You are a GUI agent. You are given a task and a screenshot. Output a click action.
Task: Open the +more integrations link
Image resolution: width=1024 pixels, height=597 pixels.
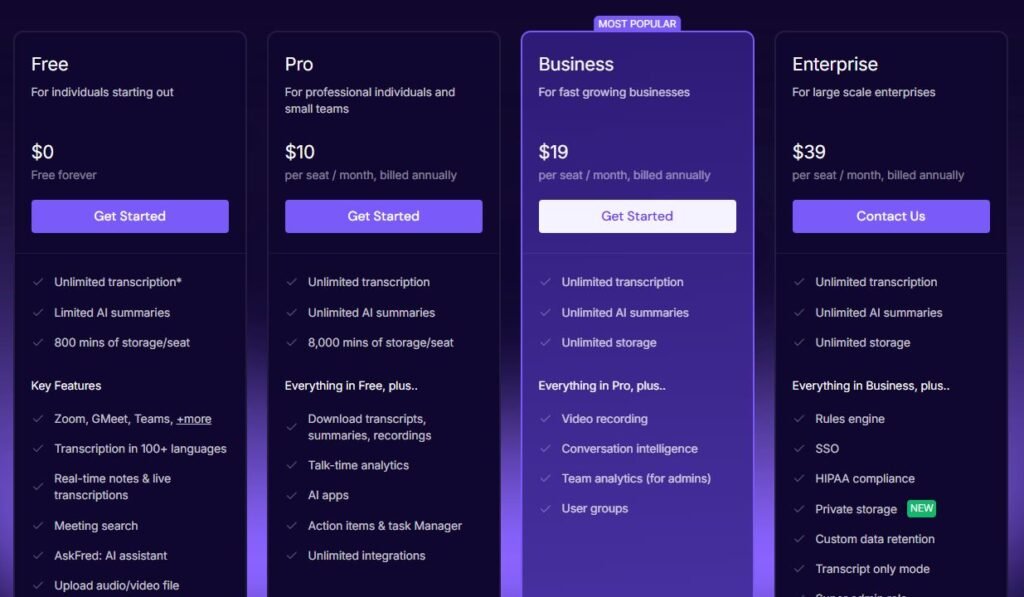tap(194, 419)
